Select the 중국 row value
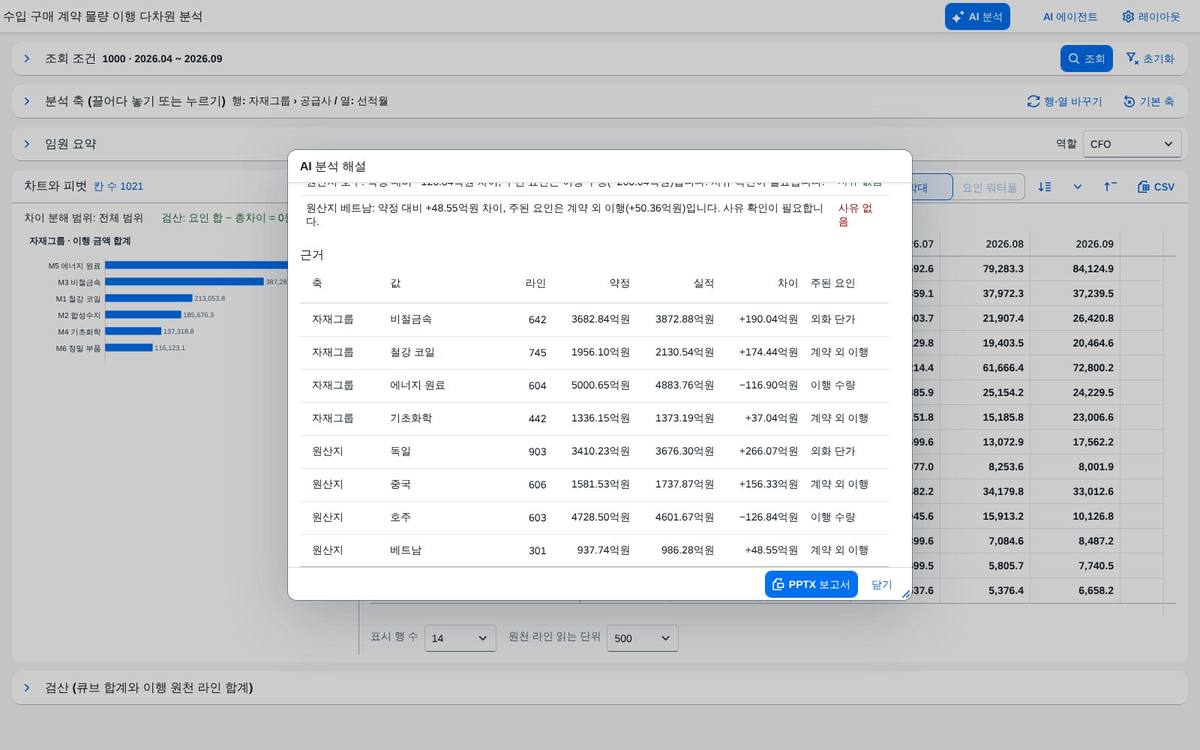1200x750 pixels. (x=400, y=485)
